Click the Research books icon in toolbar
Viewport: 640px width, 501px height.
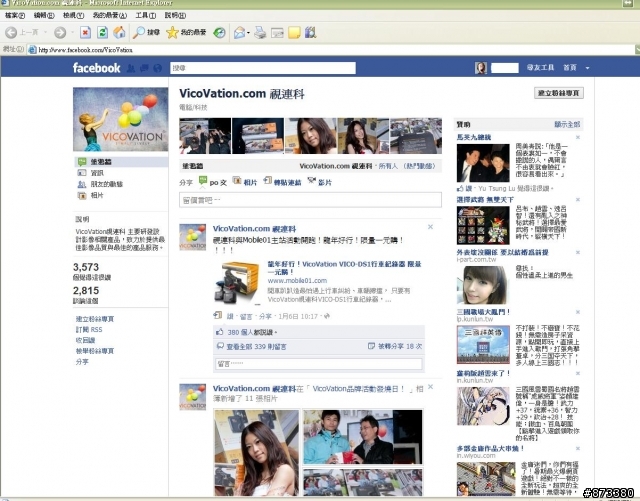pyautogui.click(x=311, y=33)
